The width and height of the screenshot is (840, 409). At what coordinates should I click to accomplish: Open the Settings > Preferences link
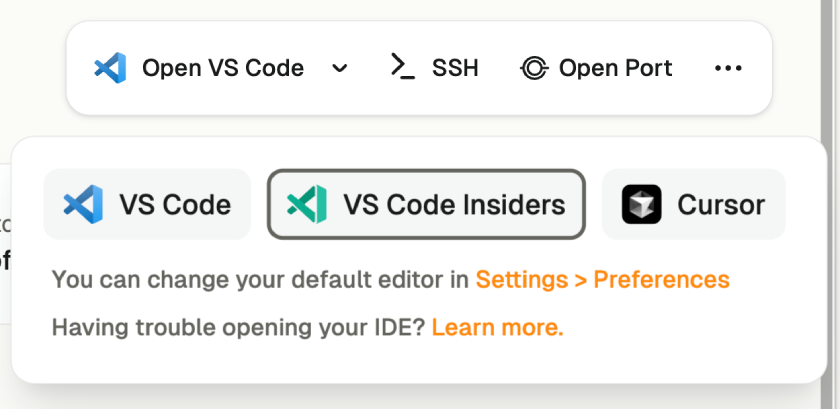[603, 279]
